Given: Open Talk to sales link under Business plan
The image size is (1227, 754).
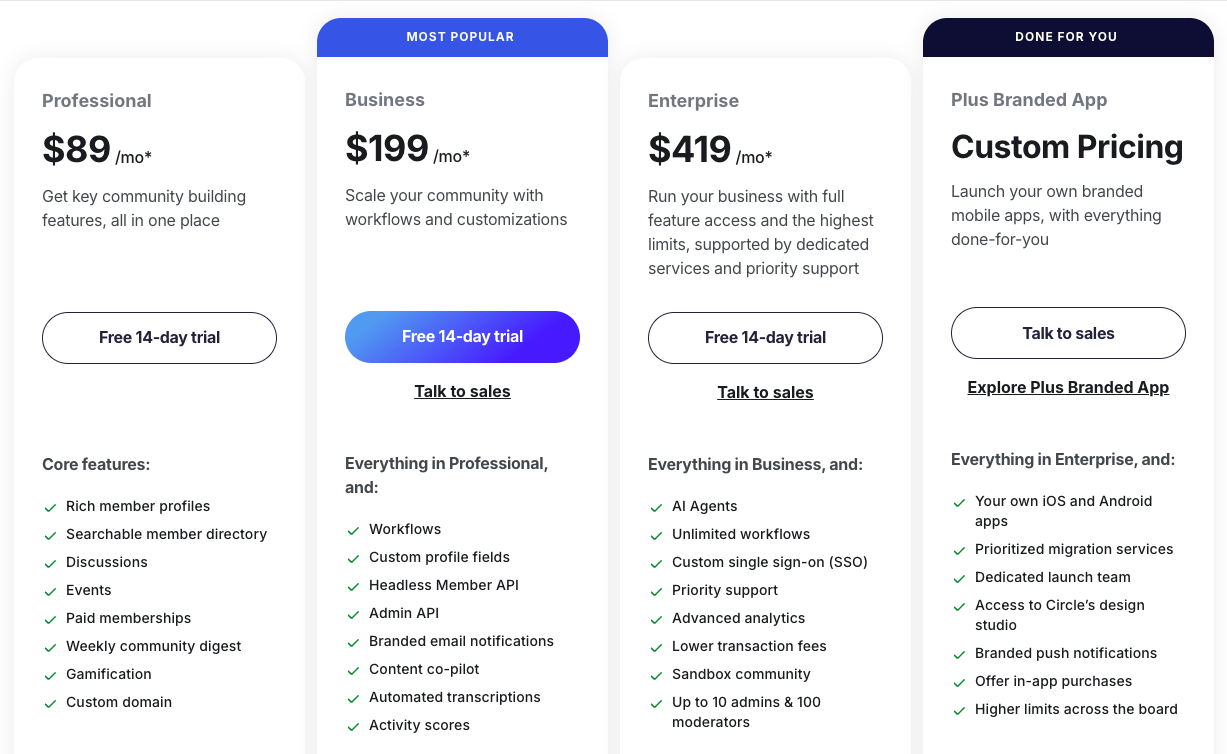Looking at the screenshot, I should click(x=462, y=391).
